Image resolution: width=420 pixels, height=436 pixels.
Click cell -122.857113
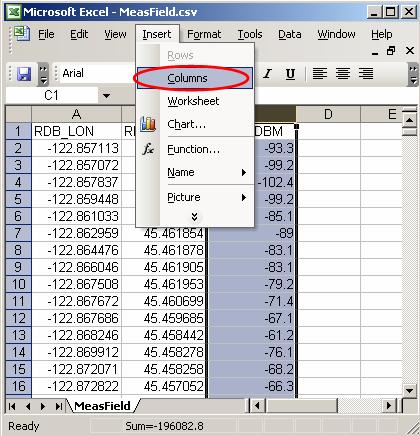(x=76, y=148)
